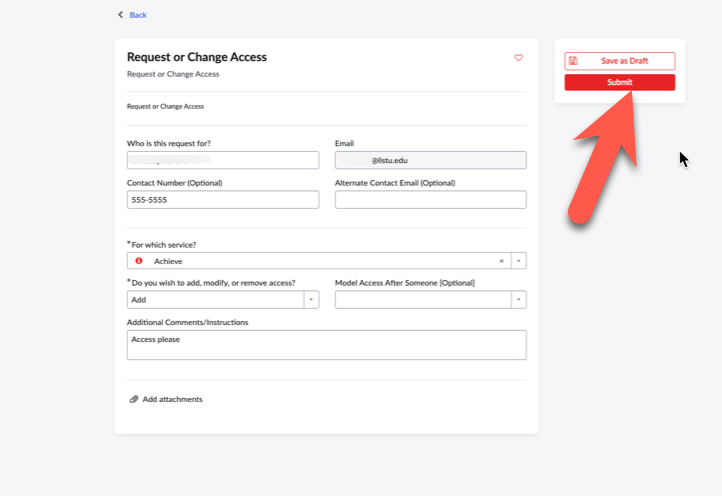The width and height of the screenshot is (722, 496).
Task: Favorite this form with the heart icon
Action: click(518, 58)
